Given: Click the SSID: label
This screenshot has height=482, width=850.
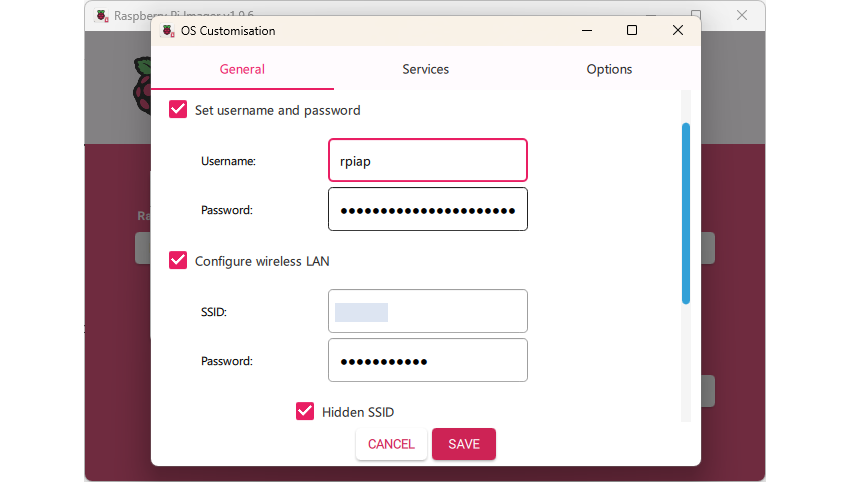Looking at the screenshot, I should pos(214,312).
